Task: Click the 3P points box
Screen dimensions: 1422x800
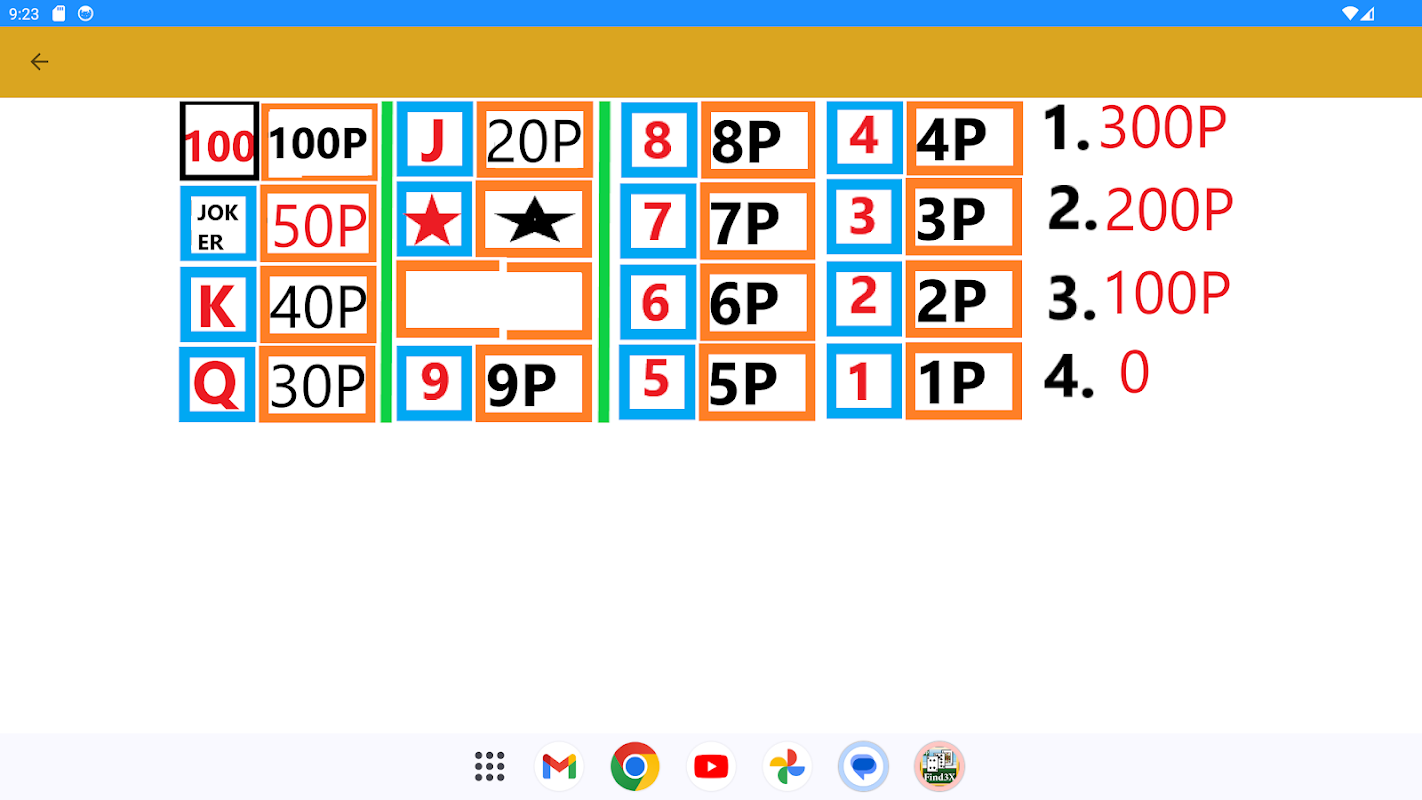Action: coord(964,217)
